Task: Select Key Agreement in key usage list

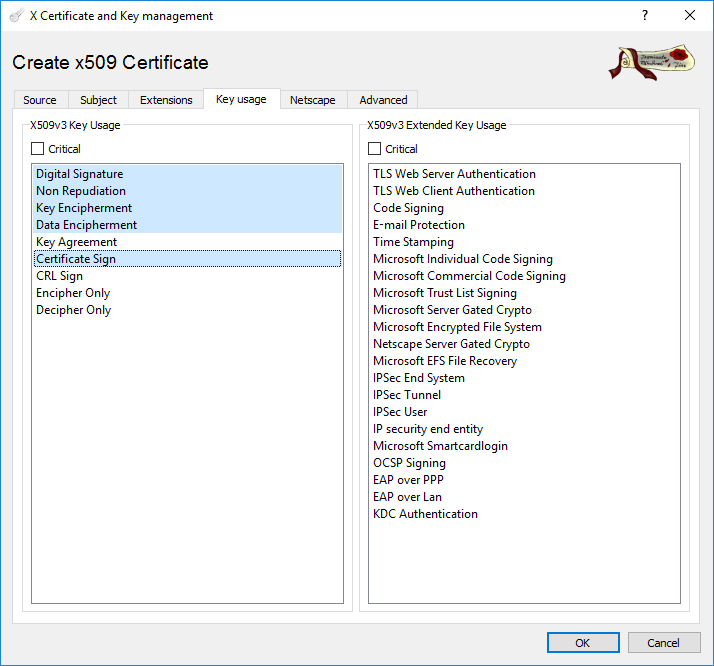Action: coord(77,242)
